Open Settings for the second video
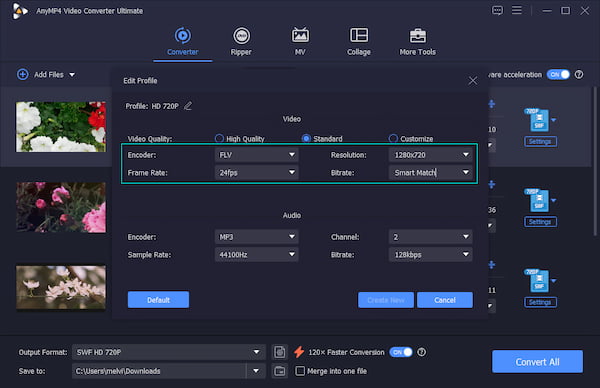The height and width of the screenshot is (388, 600). click(540, 222)
